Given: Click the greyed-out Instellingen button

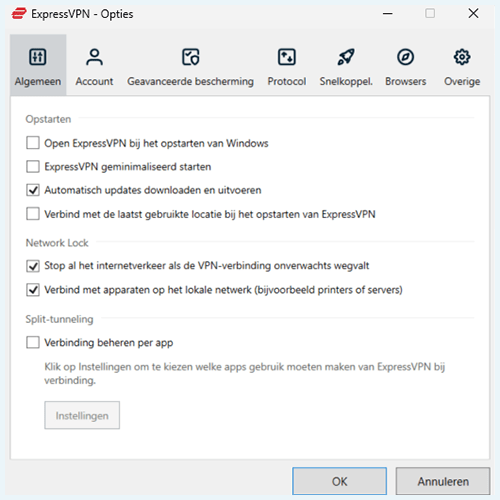Looking at the screenshot, I should pos(82,415).
